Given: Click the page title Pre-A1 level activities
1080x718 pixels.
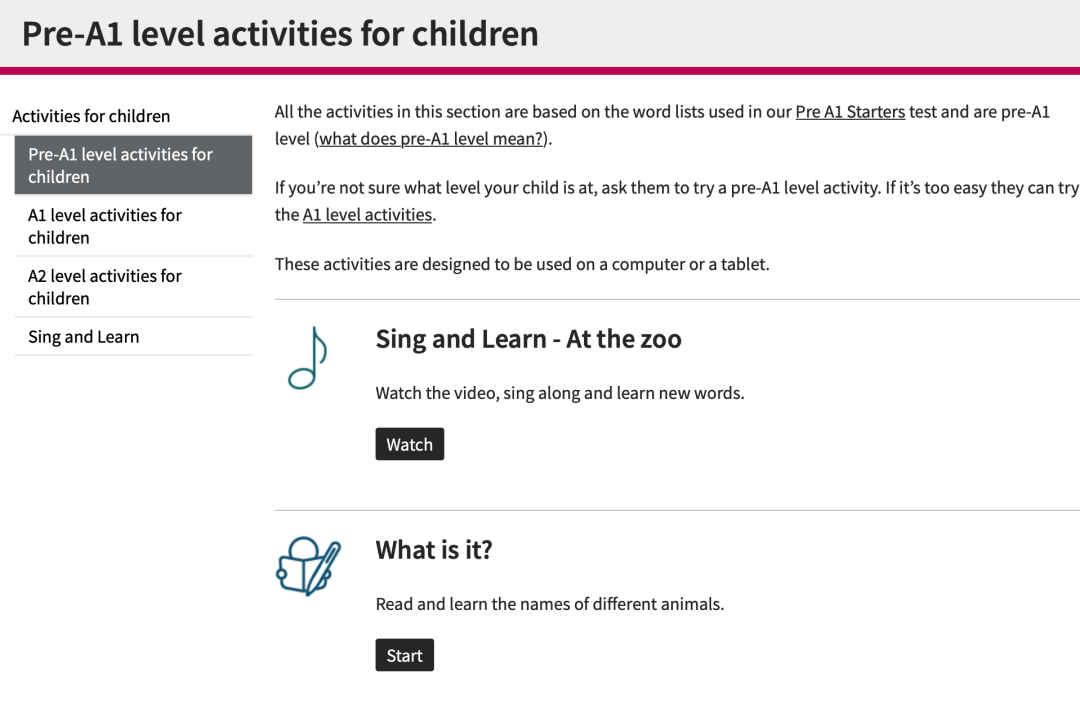Looking at the screenshot, I should [280, 34].
